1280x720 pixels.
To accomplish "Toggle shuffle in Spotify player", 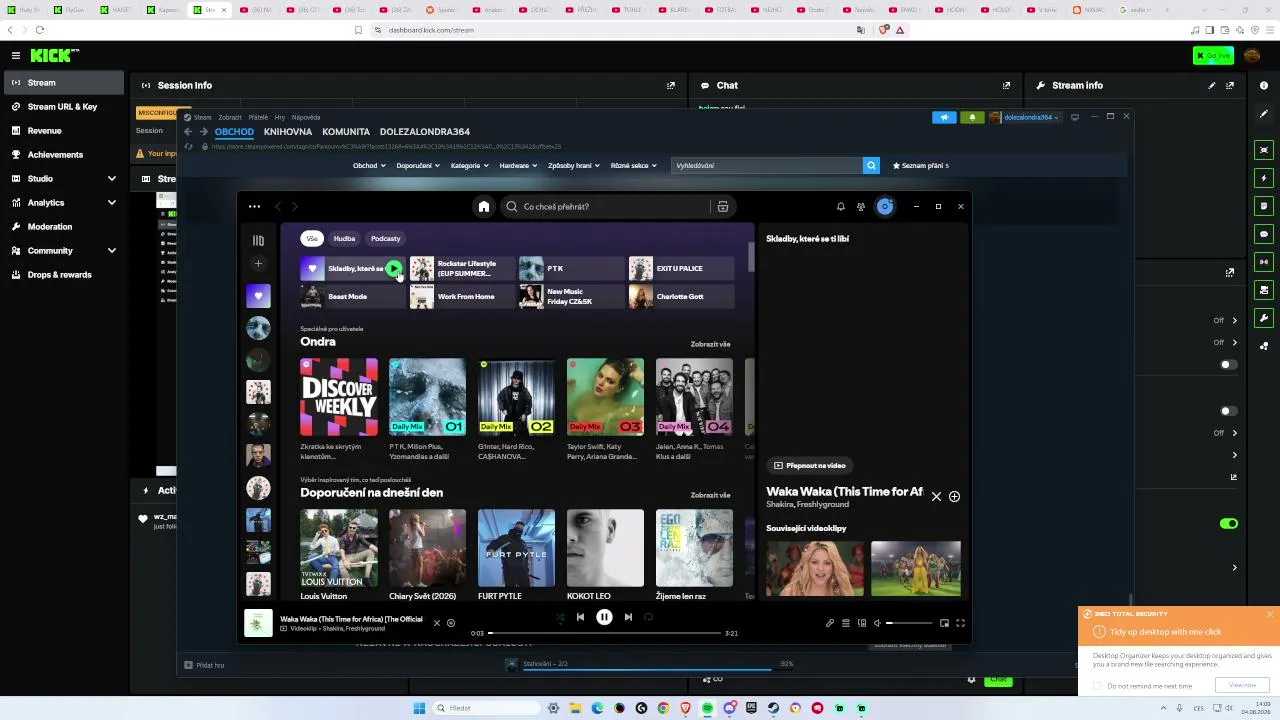I will (560, 618).
